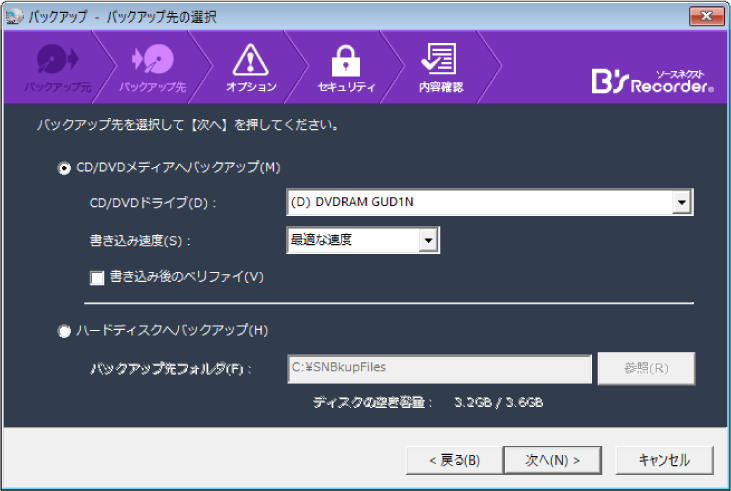Open the CD/DVDドライブ dropdown list
The width and height of the screenshot is (731, 491).
pyautogui.click(x=682, y=203)
